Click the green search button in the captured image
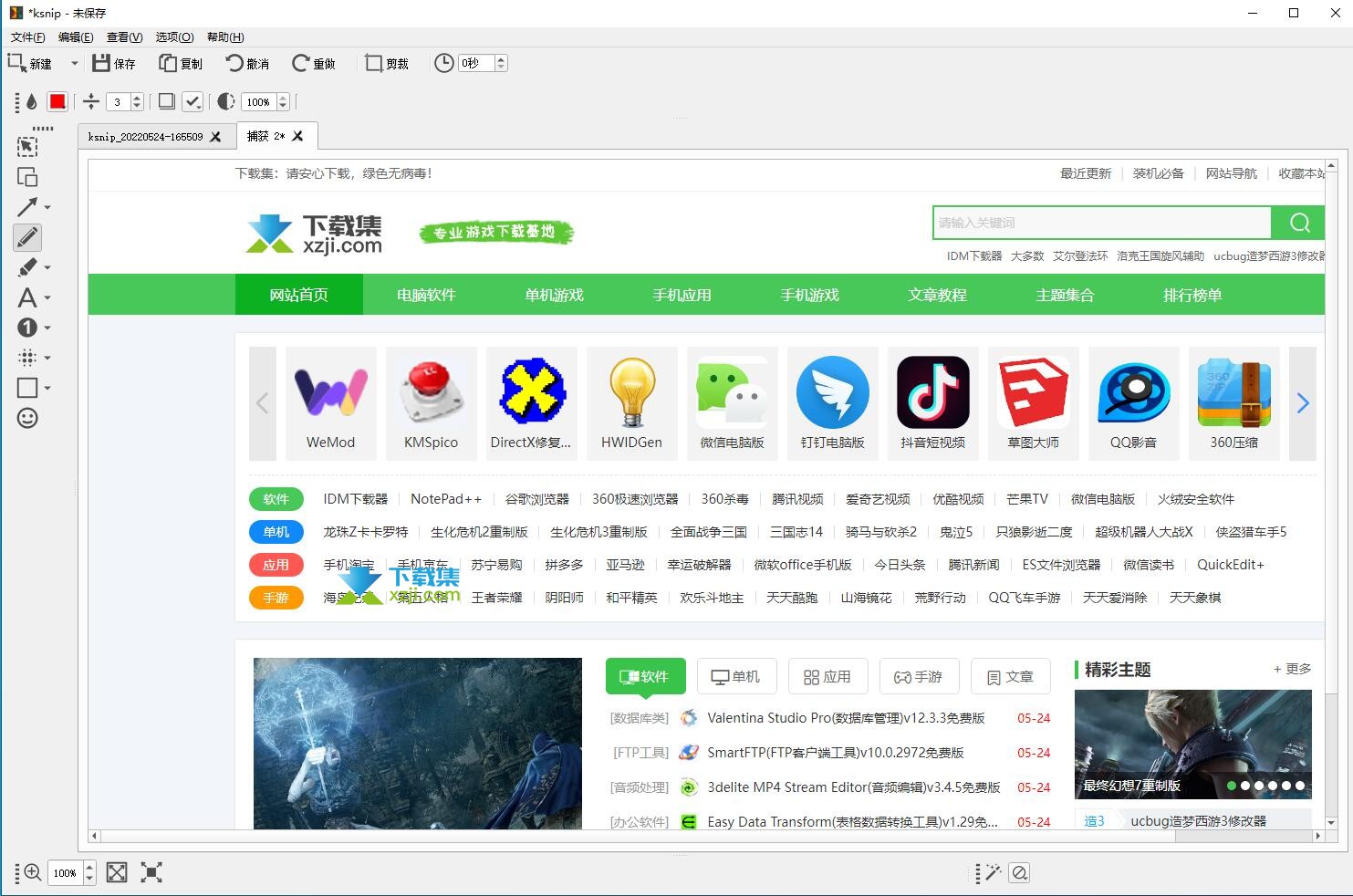The width and height of the screenshot is (1353, 896). click(1299, 222)
